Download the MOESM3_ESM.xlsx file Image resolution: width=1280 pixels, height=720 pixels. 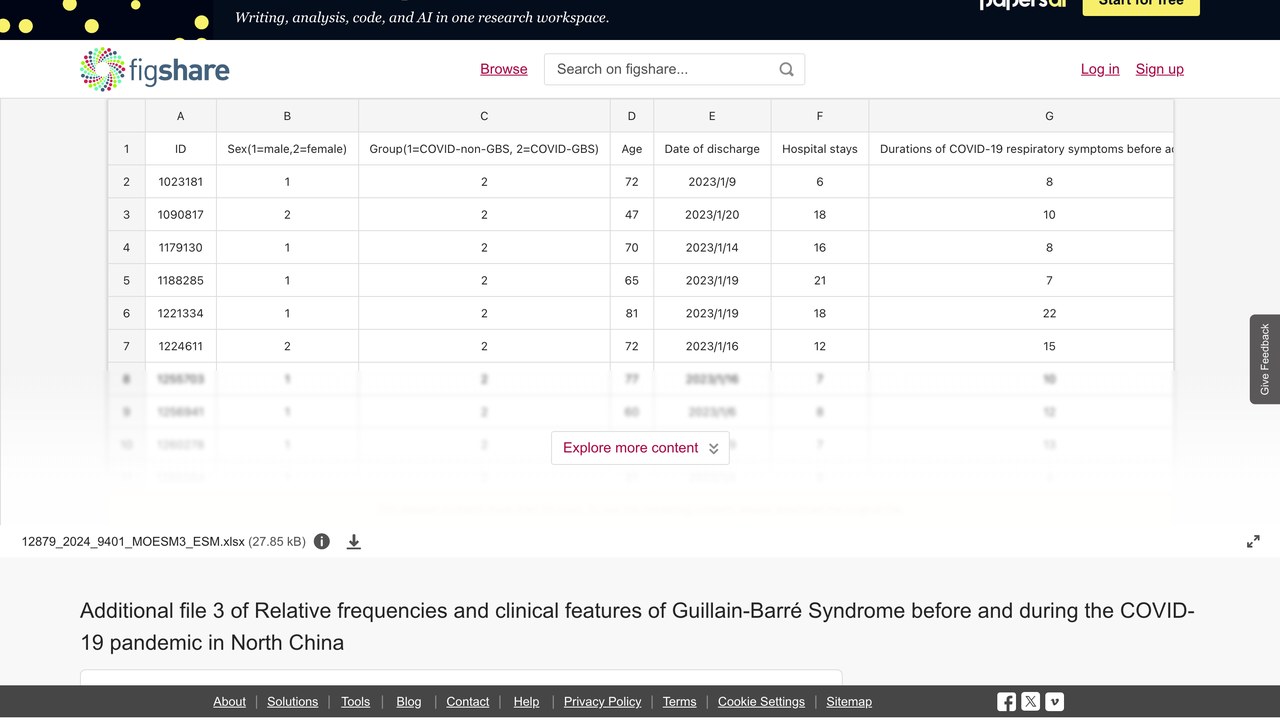tap(353, 542)
